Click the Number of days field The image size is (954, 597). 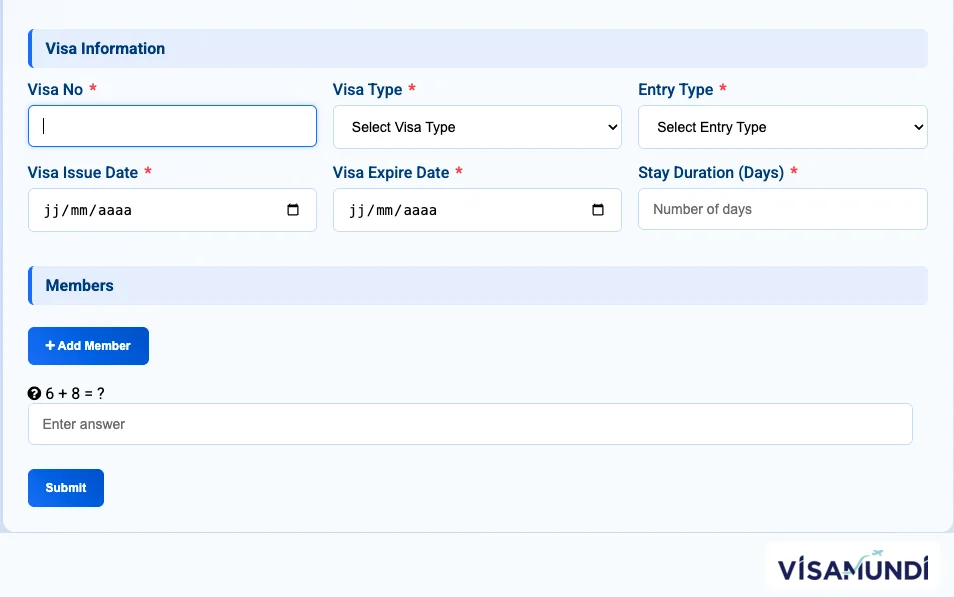pos(782,209)
